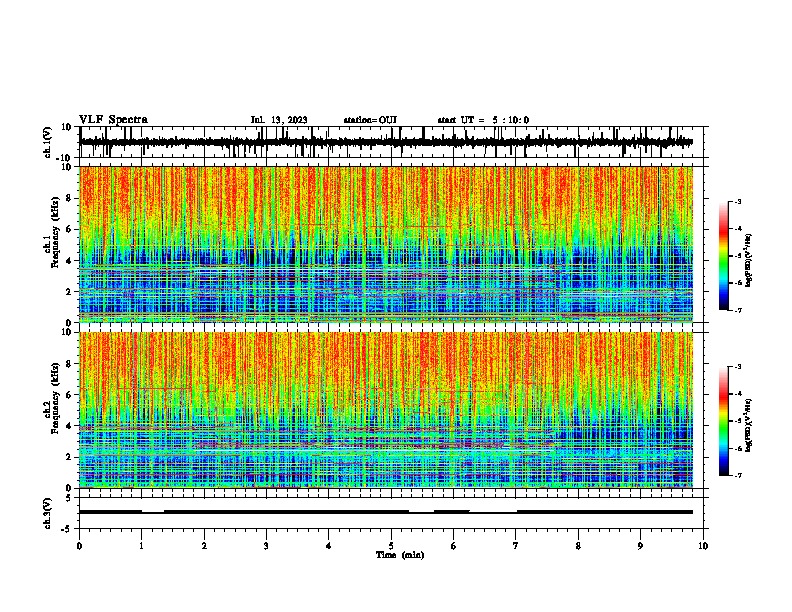Click the "8" kHz tick on ch.2 spectrogram
Viewport: 792px width, 612px height.
coord(69,364)
